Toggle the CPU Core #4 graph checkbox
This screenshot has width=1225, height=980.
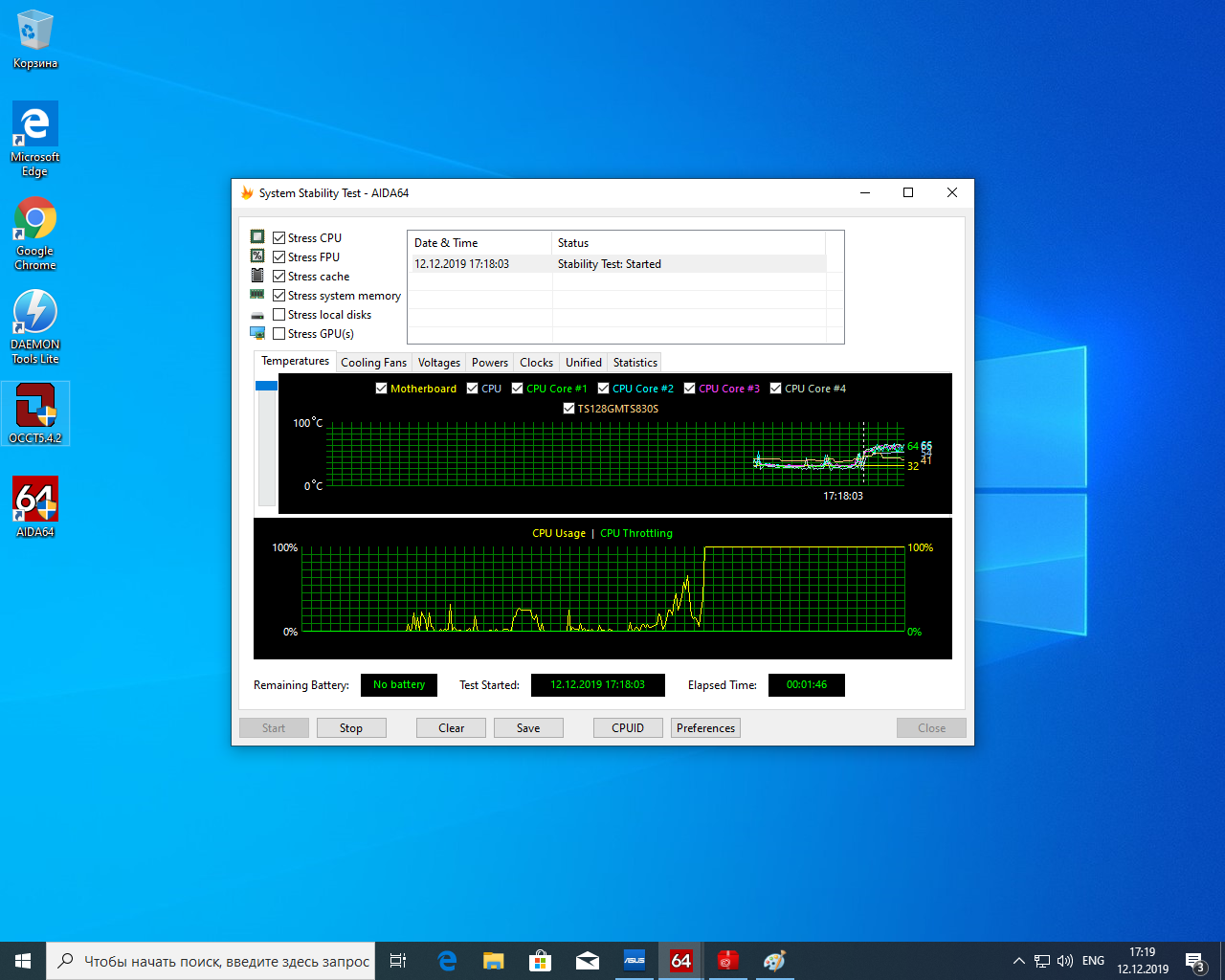(x=776, y=389)
